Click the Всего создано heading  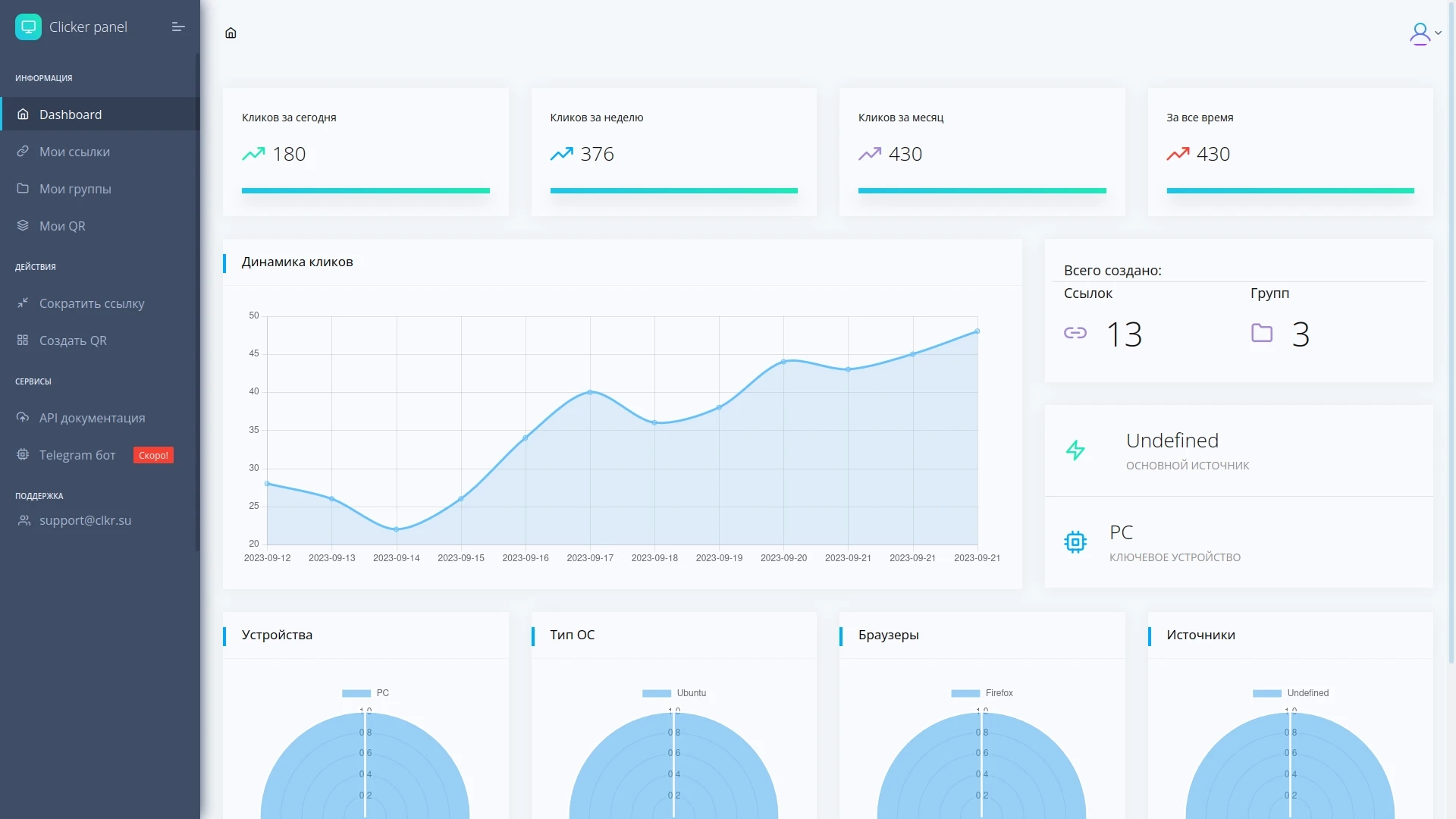click(x=1112, y=271)
